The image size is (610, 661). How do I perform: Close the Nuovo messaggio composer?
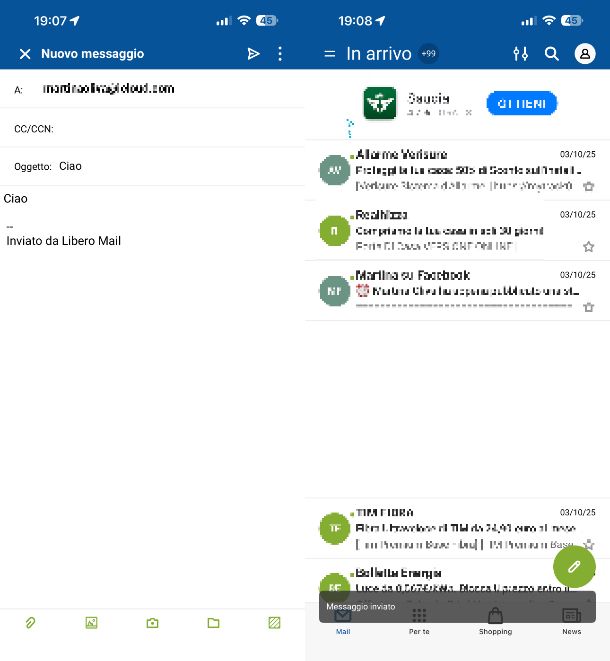25,54
